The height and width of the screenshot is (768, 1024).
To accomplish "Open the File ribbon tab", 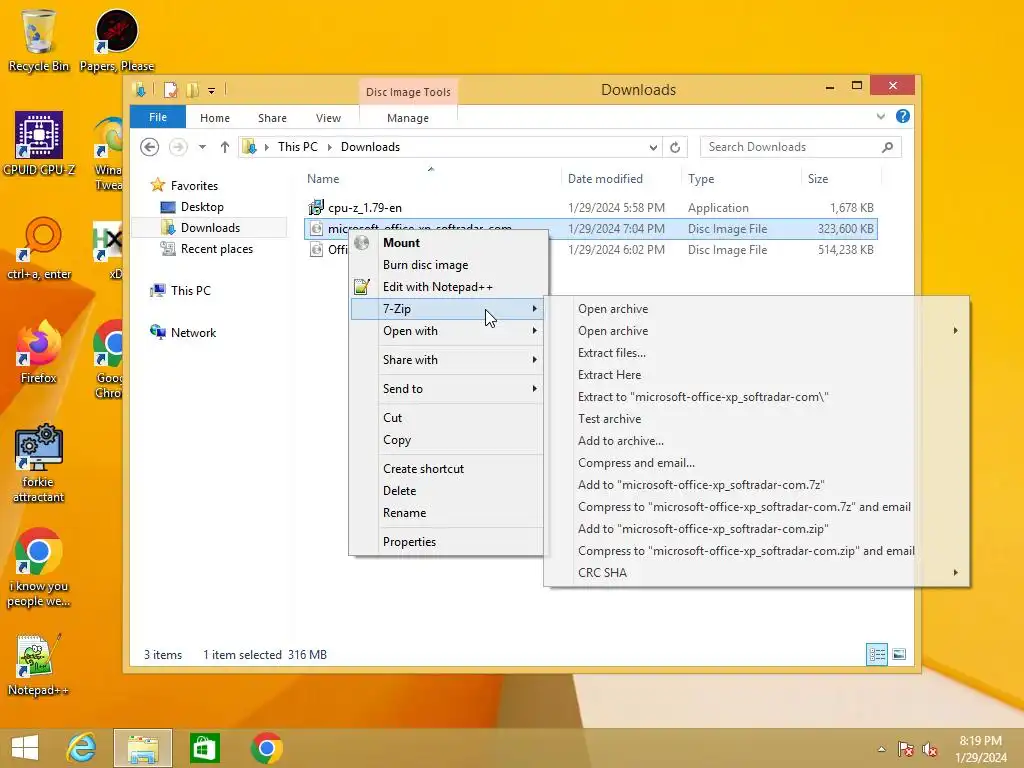I will pos(158,117).
